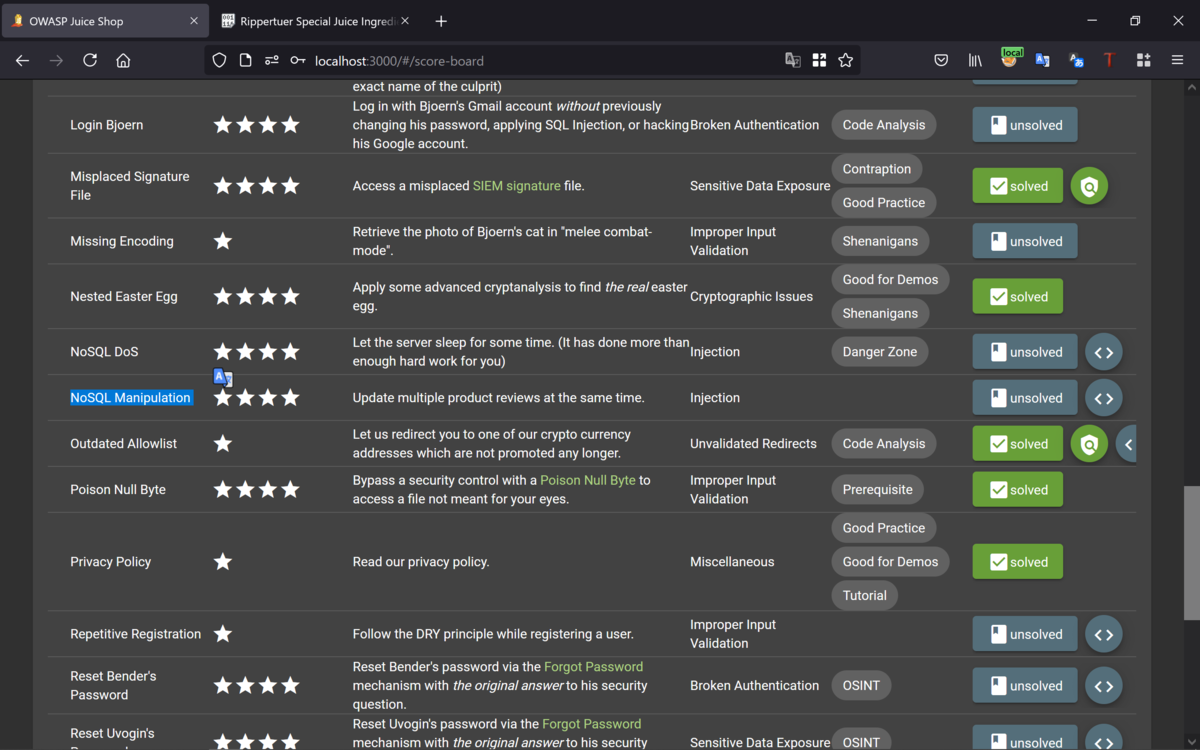Select the Contraption tag
The width and height of the screenshot is (1200, 750).
(x=877, y=169)
